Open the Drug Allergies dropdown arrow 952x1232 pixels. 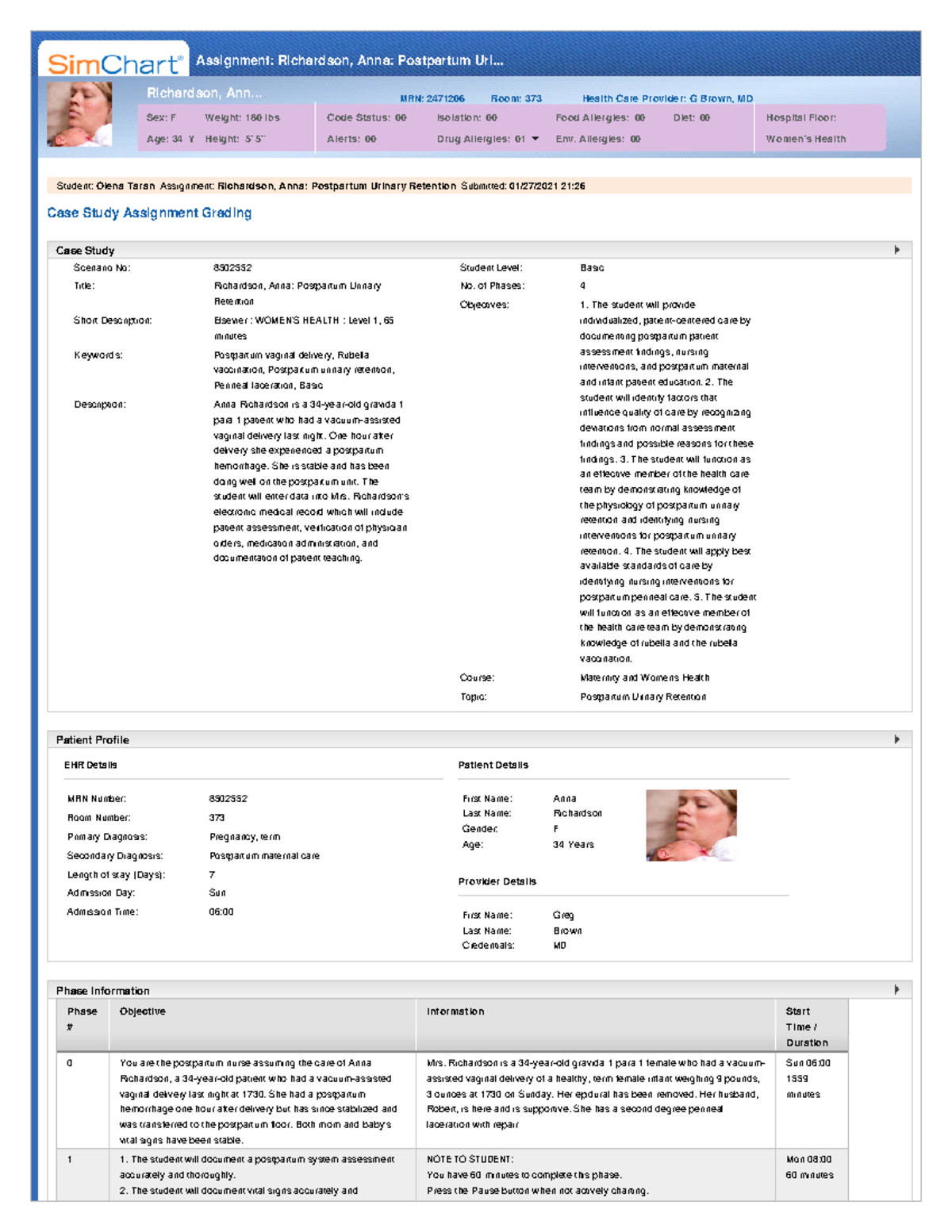[535, 139]
